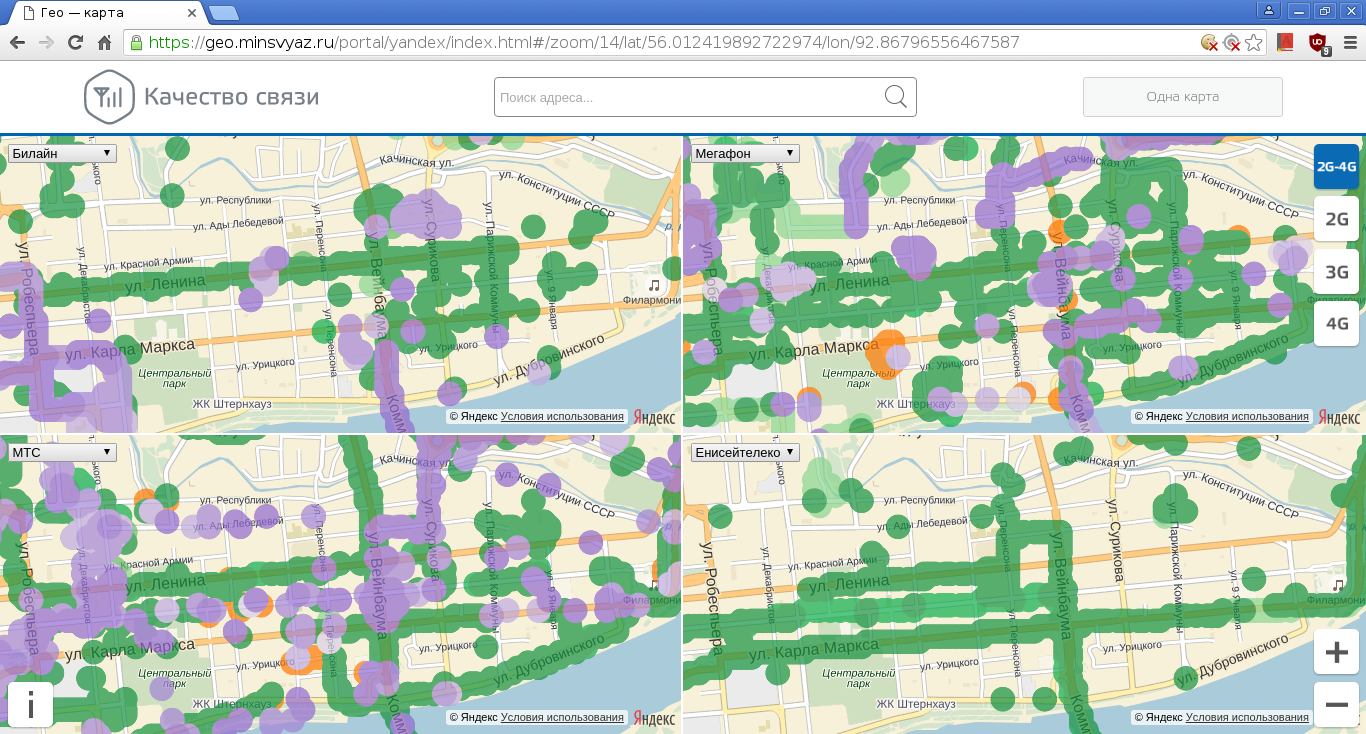The image size is (1366, 734).
Task: Open Условия использования on Енисейтелеком map
Action: click(x=1246, y=717)
